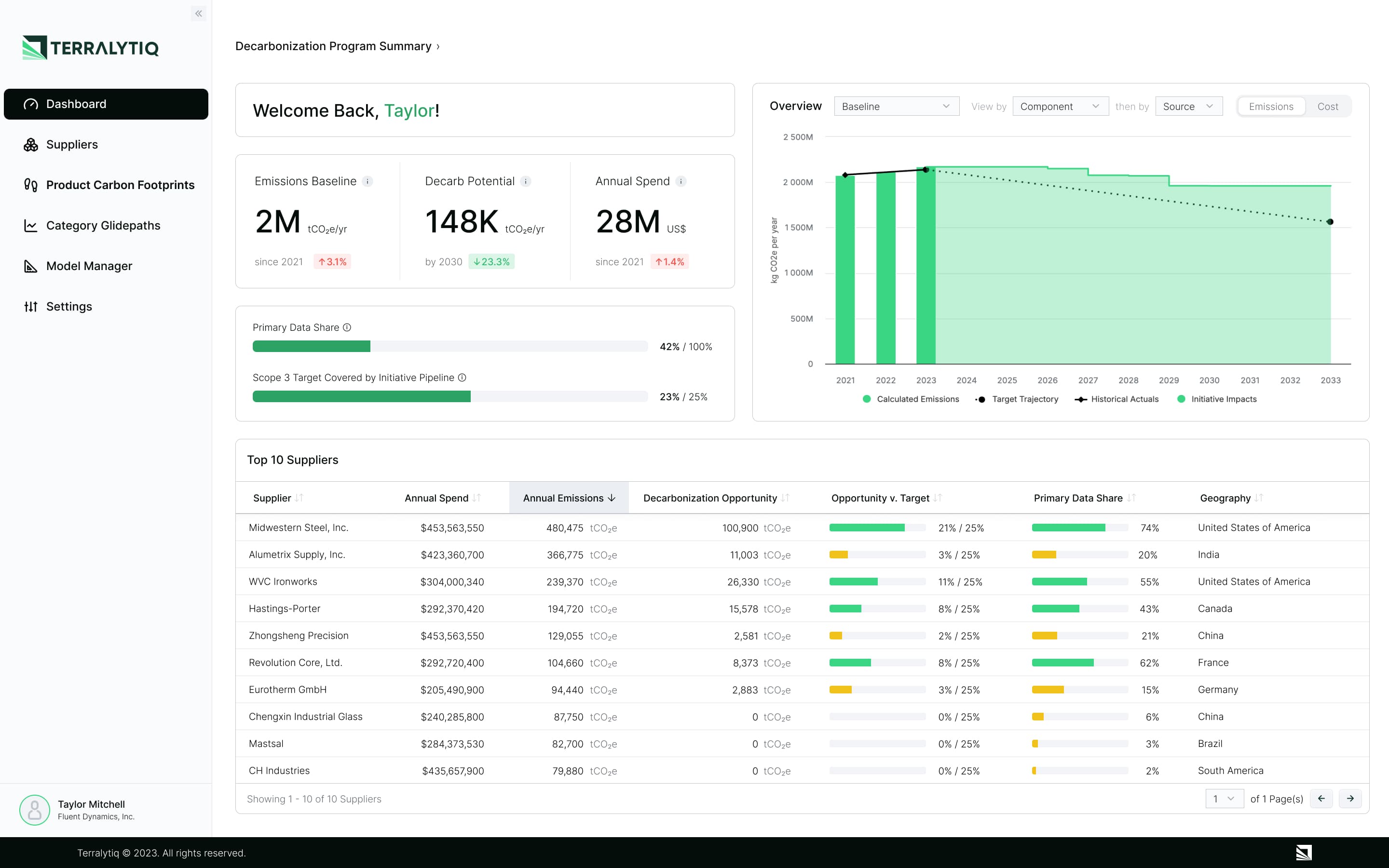Click the Primary Data Share progress bar
Screen dimensions: 1389x868
pos(450,346)
